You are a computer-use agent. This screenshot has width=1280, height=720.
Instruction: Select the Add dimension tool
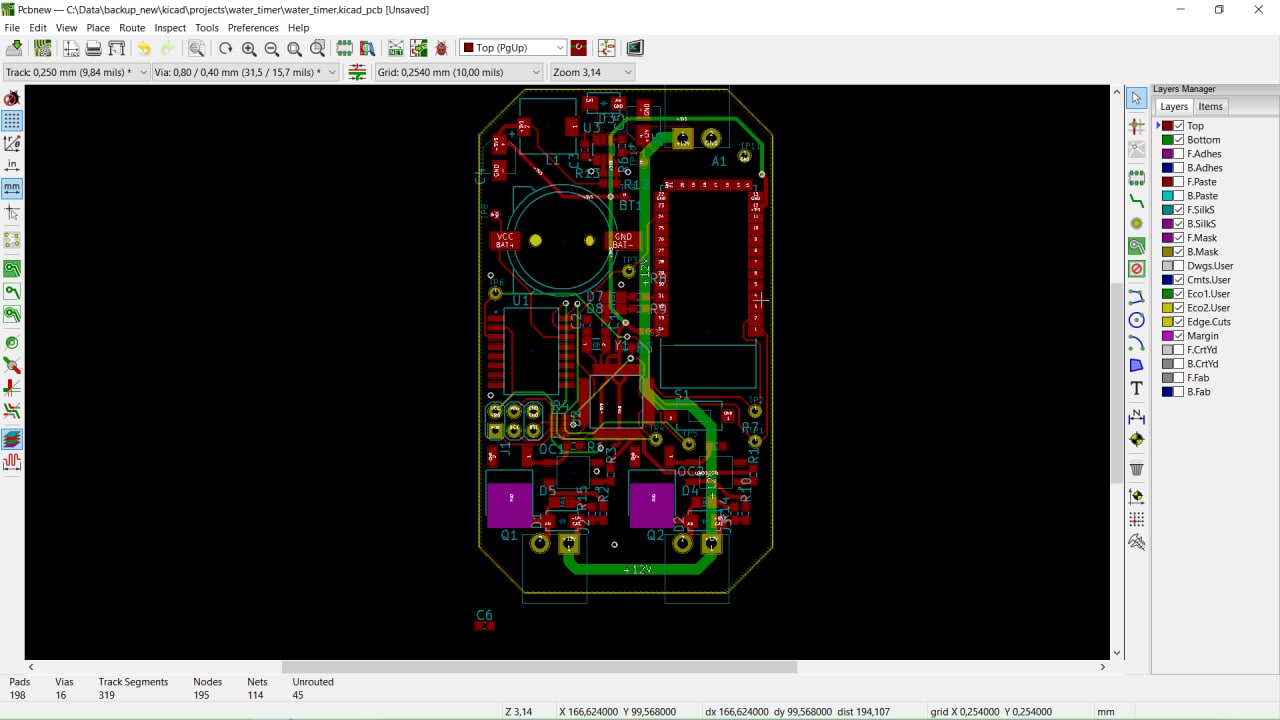coord(1136,416)
